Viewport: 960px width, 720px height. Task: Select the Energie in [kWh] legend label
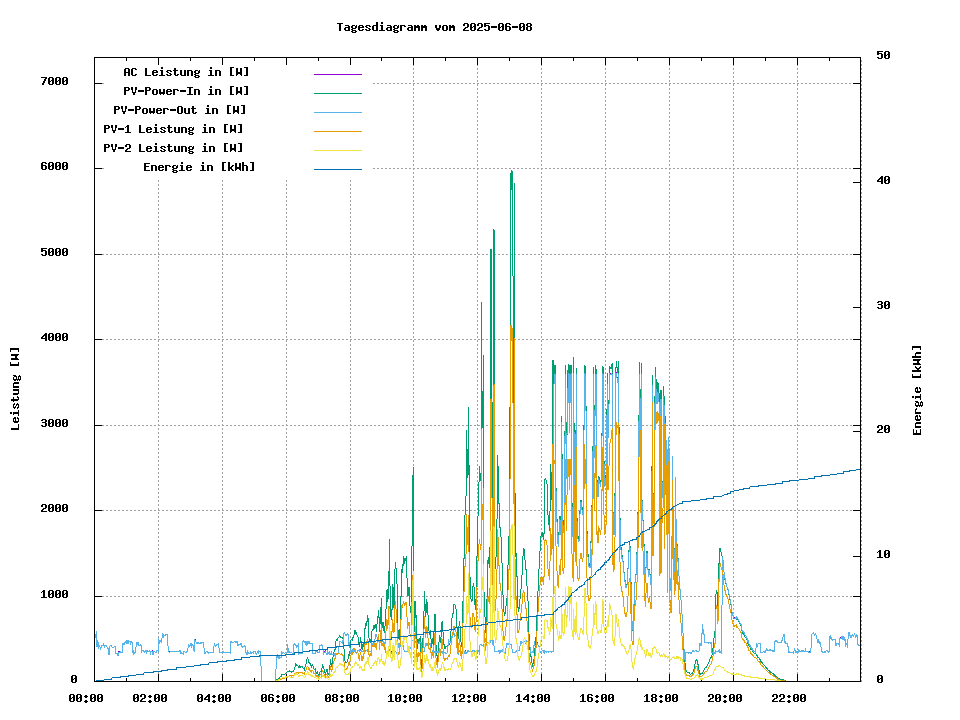click(x=199, y=167)
